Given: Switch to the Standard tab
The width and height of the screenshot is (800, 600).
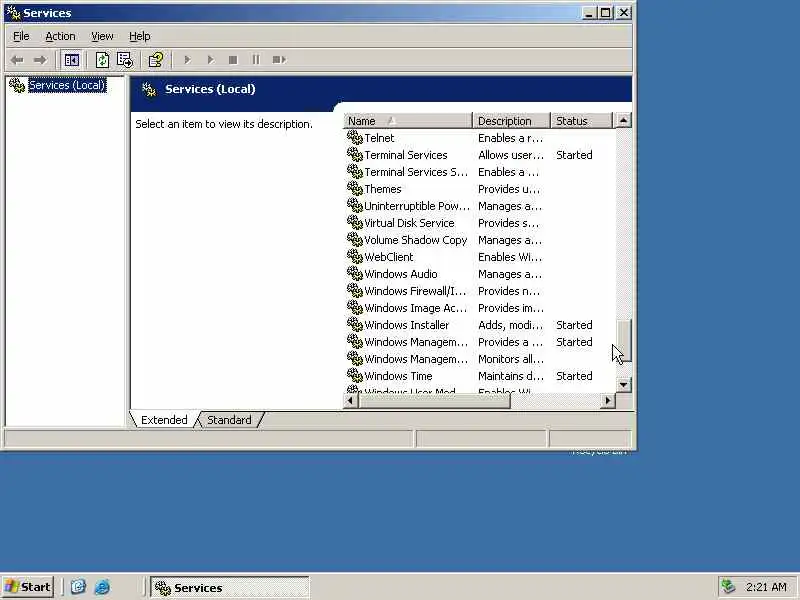Looking at the screenshot, I should click(x=229, y=420).
